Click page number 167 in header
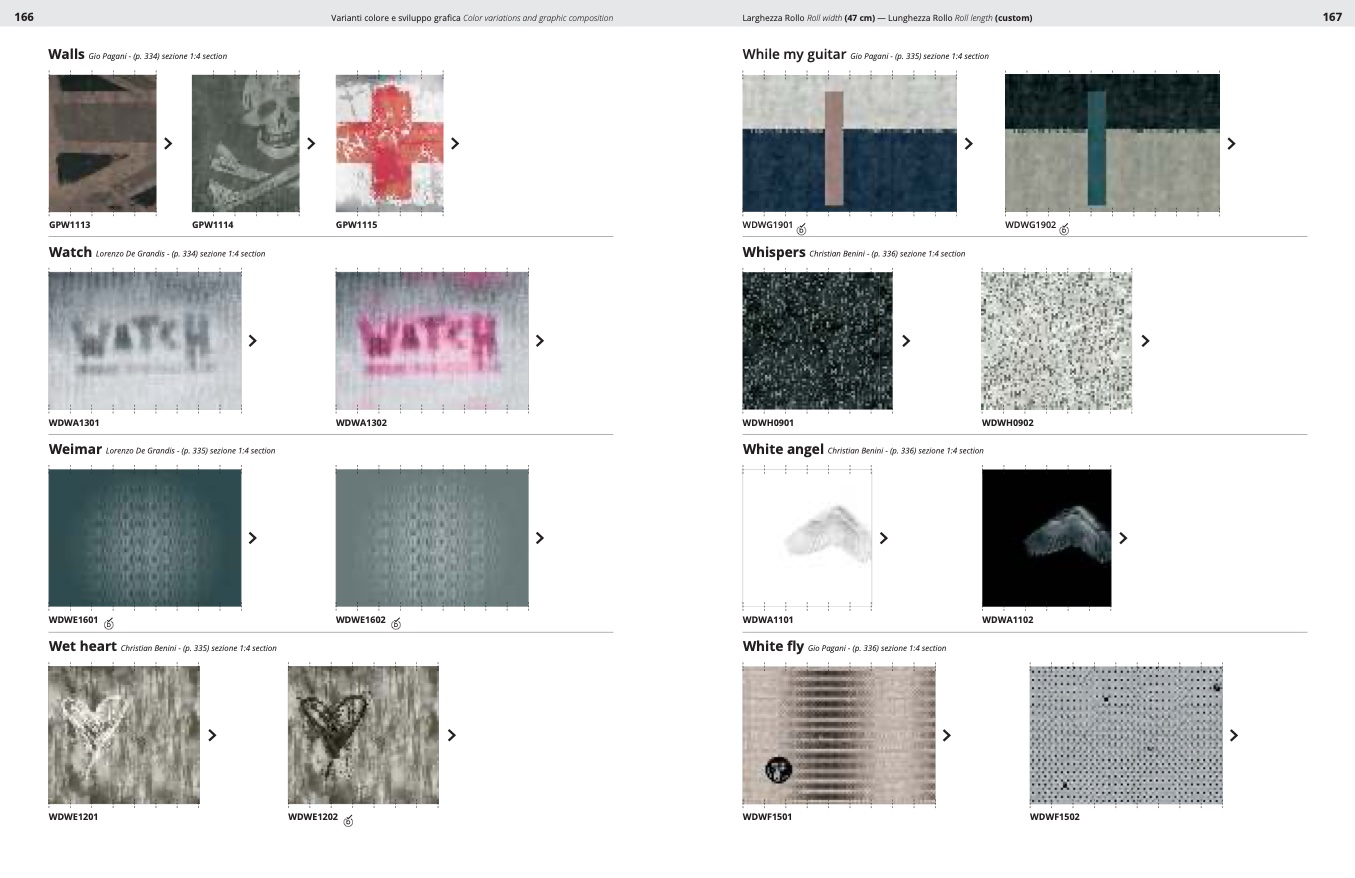Viewport: 1355px width, 878px height. (1331, 17)
